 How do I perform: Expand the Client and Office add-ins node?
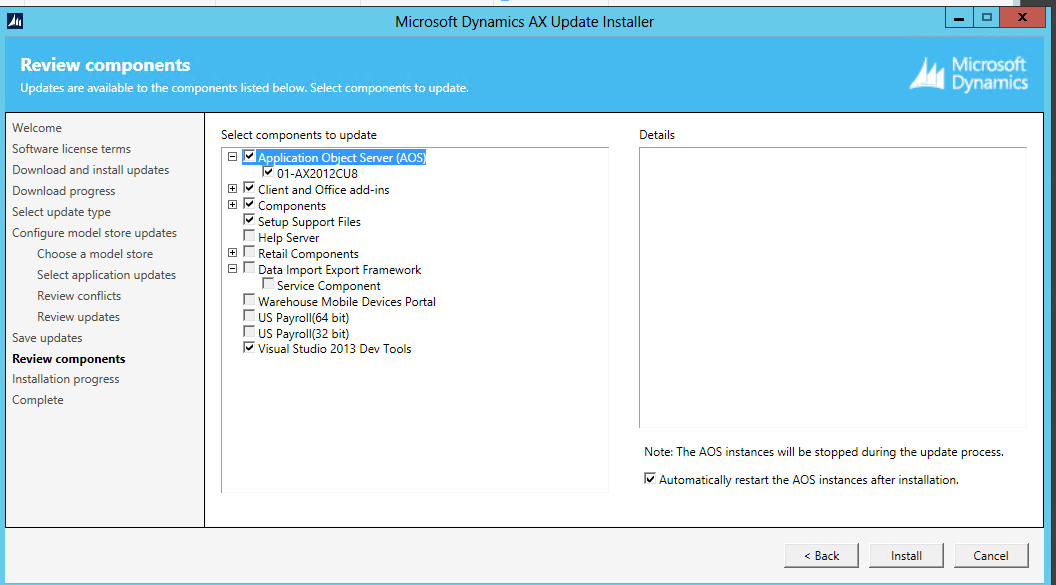pyautogui.click(x=233, y=189)
